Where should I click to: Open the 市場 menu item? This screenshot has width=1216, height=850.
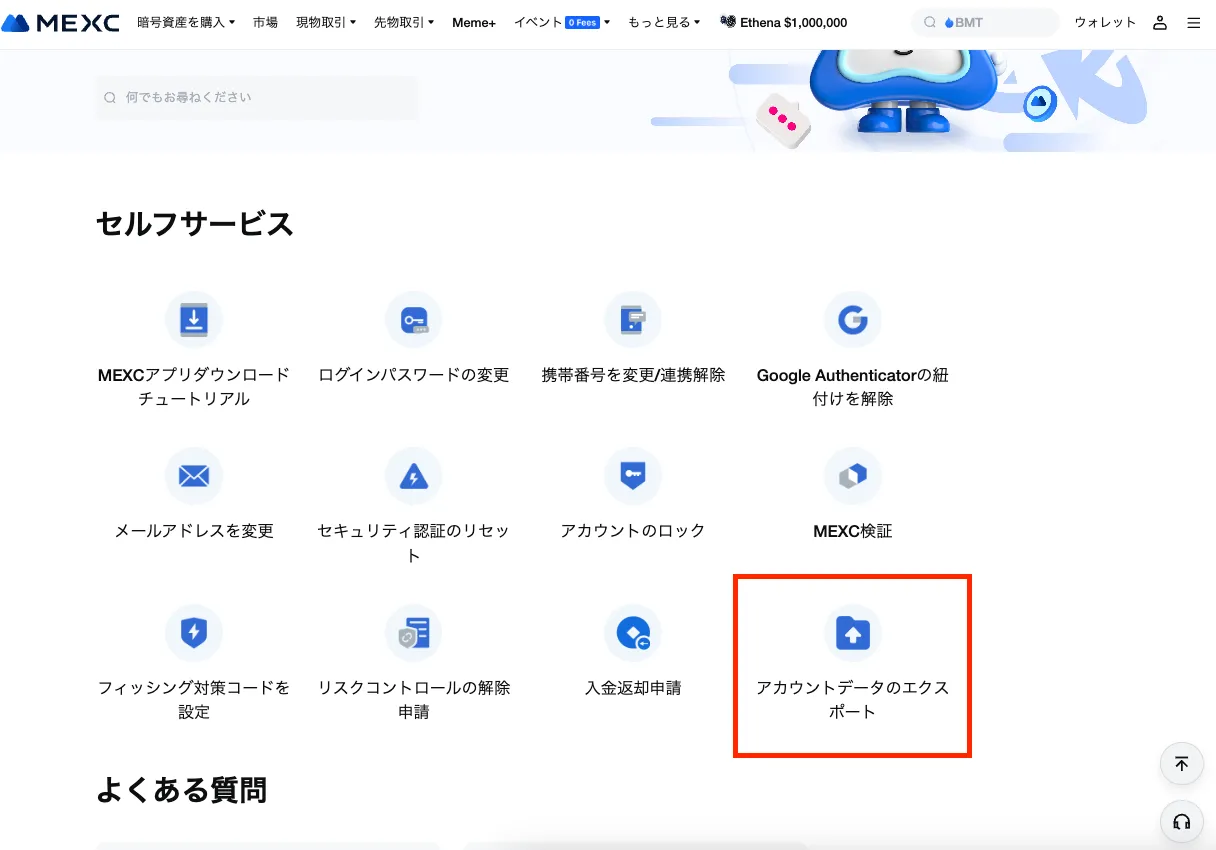[x=265, y=22]
